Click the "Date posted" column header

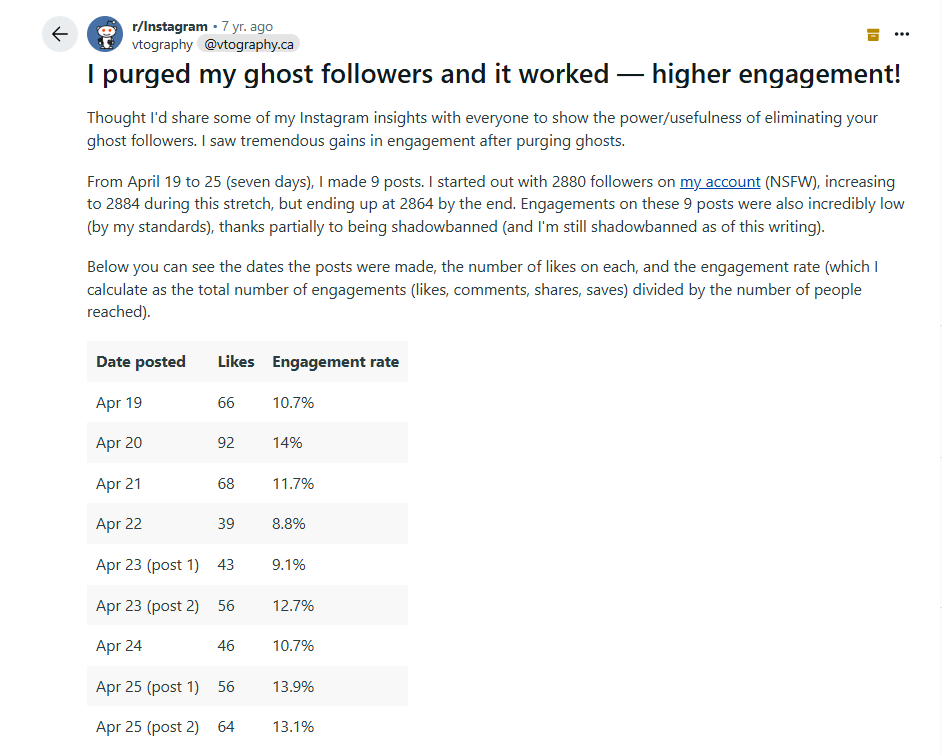click(x=141, y=362)
